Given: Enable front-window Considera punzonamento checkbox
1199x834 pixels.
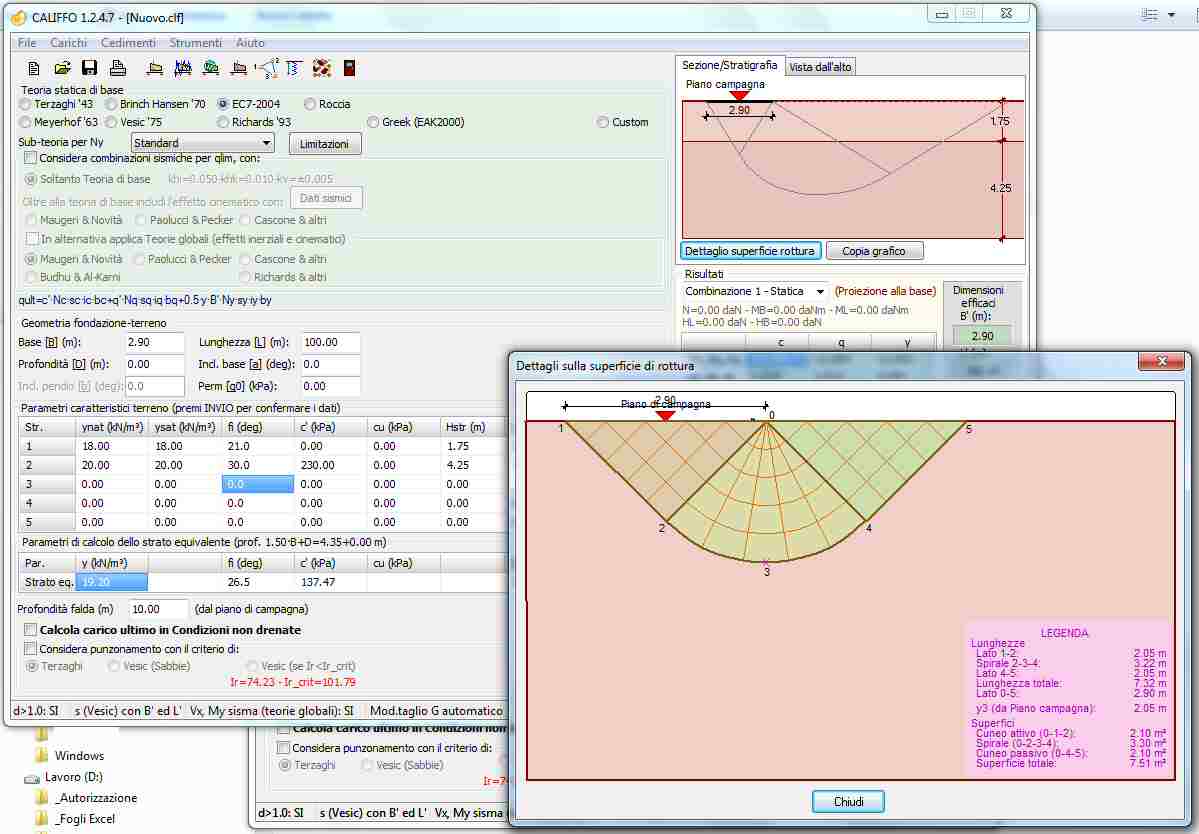Looking at the screenshot, I should click(31, 649).
